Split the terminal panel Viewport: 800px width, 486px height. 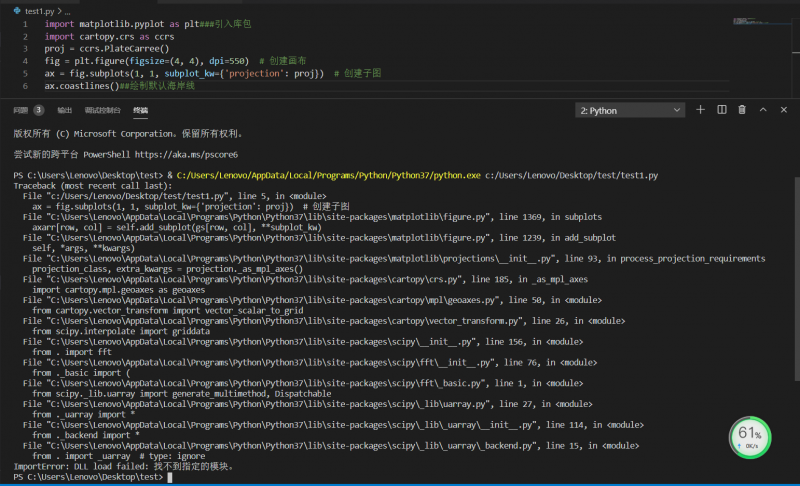(x=721, y=110)
